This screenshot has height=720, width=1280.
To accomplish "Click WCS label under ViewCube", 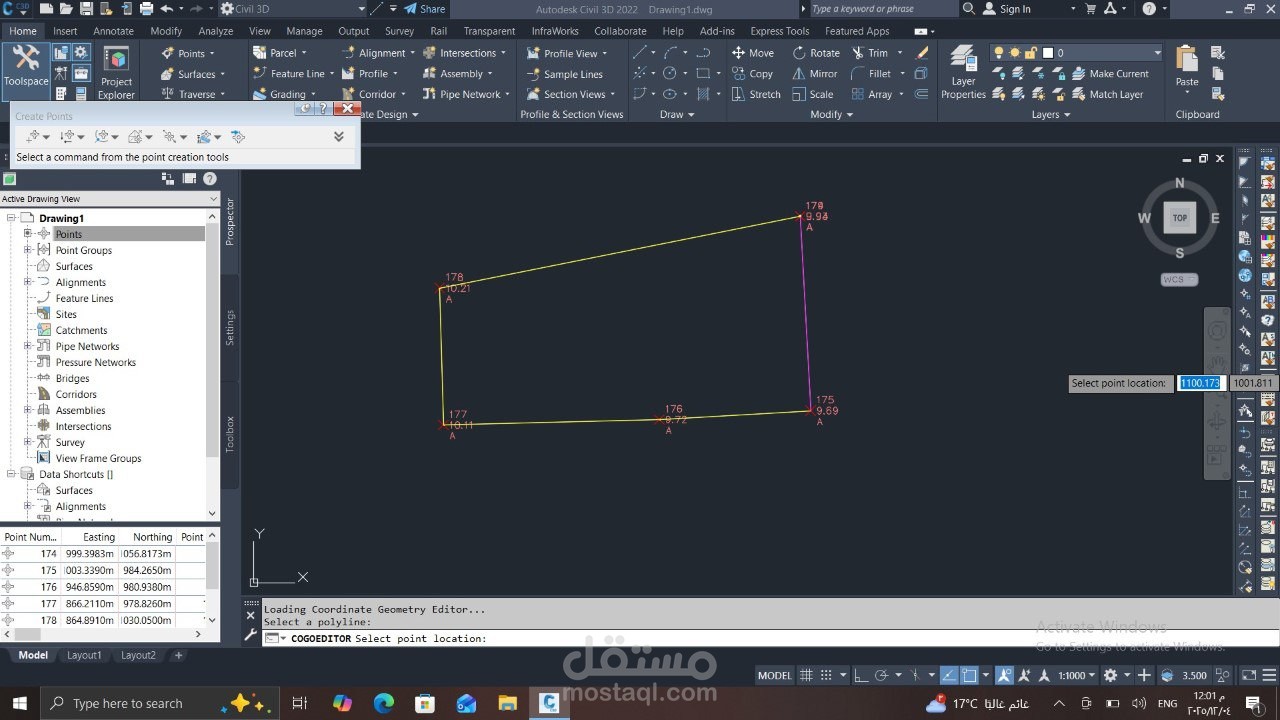I will 1179,280.
